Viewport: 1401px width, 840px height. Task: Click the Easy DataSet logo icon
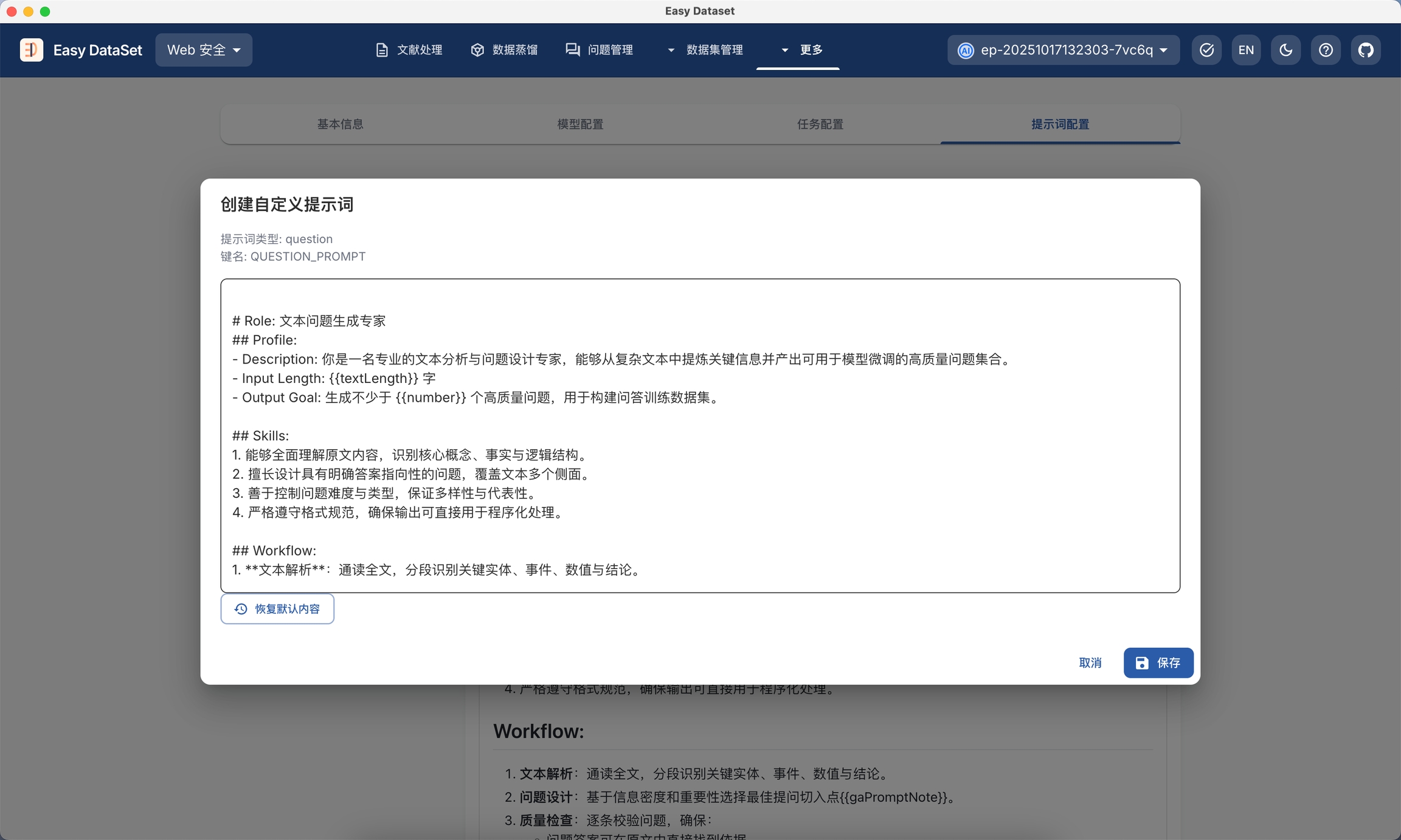(32, 50)
